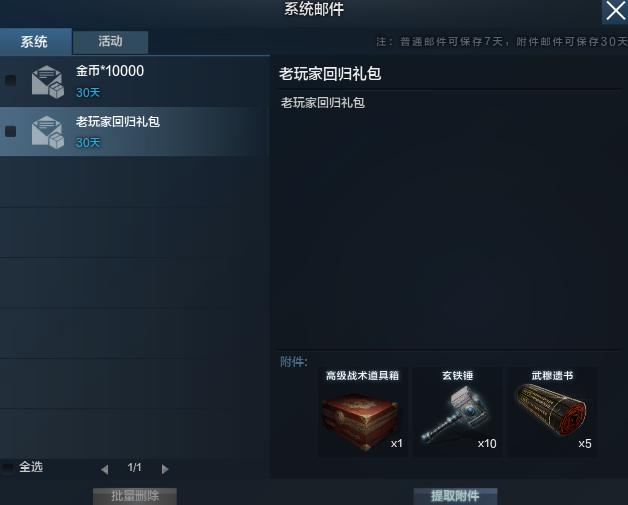Click the 1/1 page indicator
628x505 pixels.
pyautogui.click(x=134, y=467)
